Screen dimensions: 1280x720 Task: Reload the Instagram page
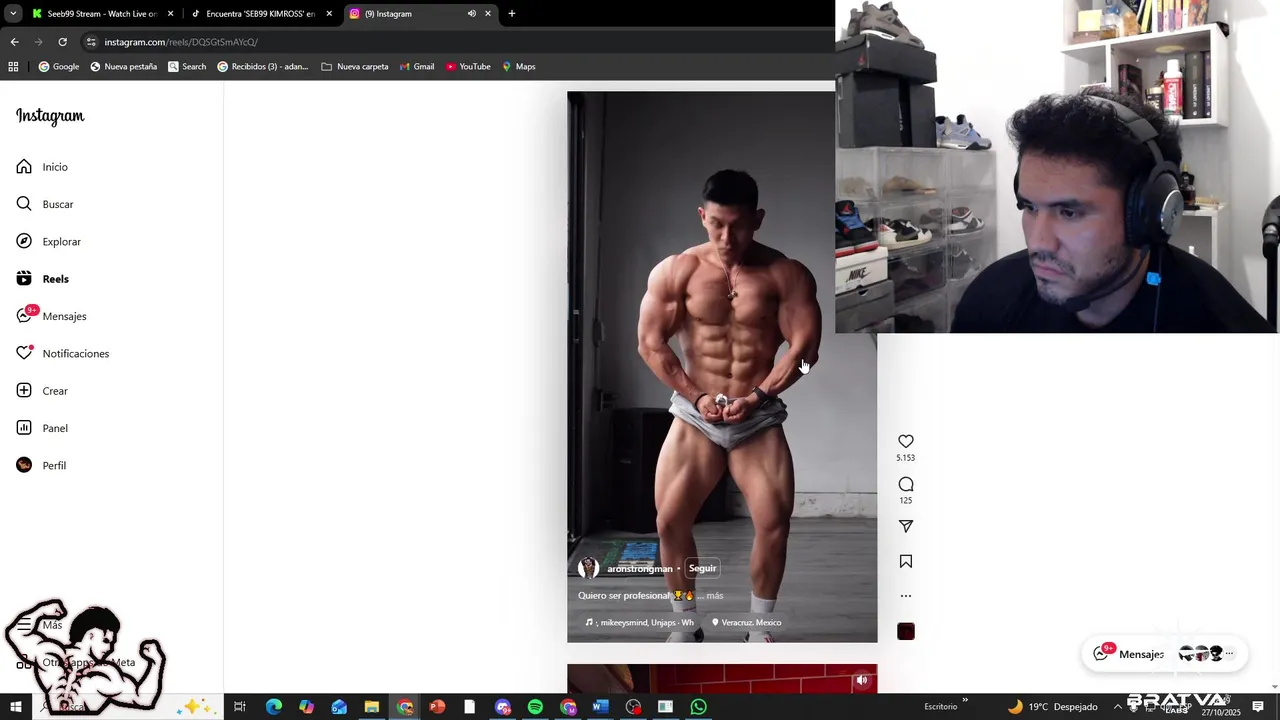[x=62, y=42]
